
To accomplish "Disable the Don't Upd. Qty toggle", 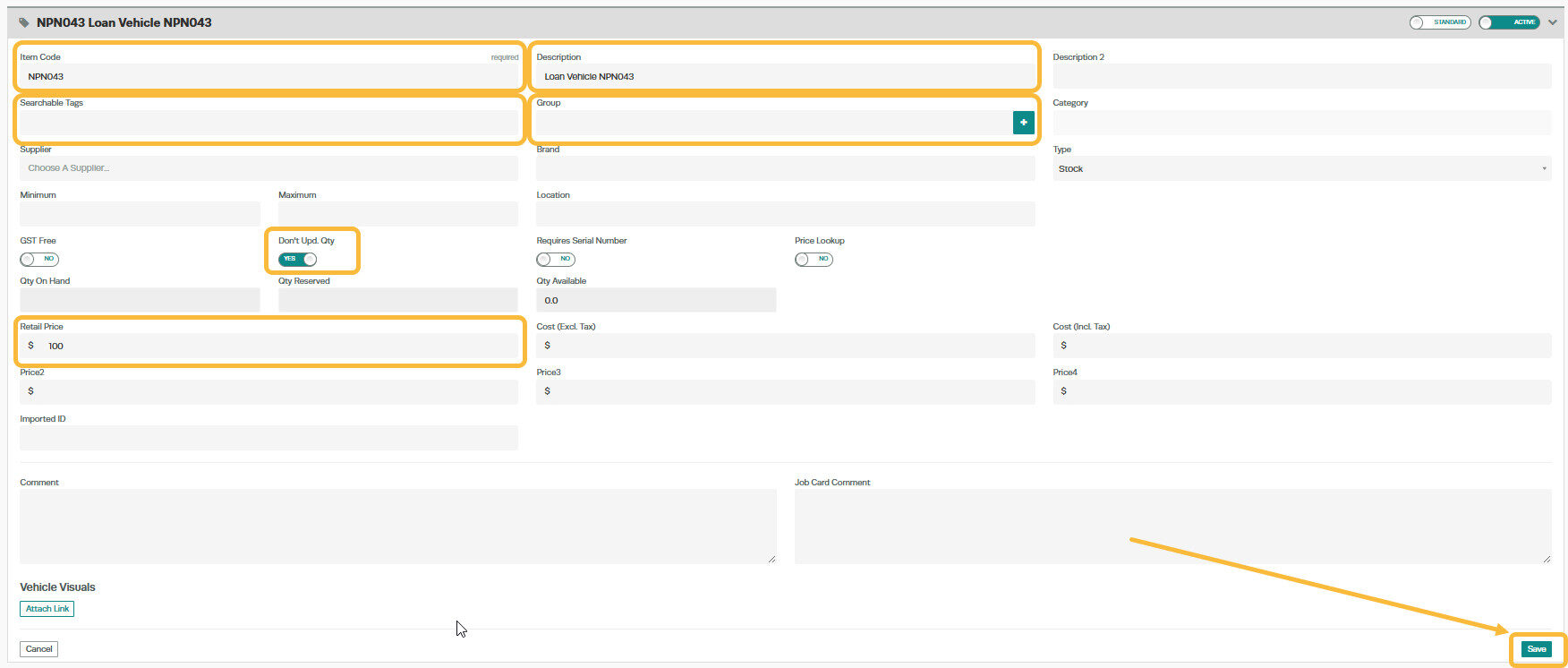I will [297, 259].
